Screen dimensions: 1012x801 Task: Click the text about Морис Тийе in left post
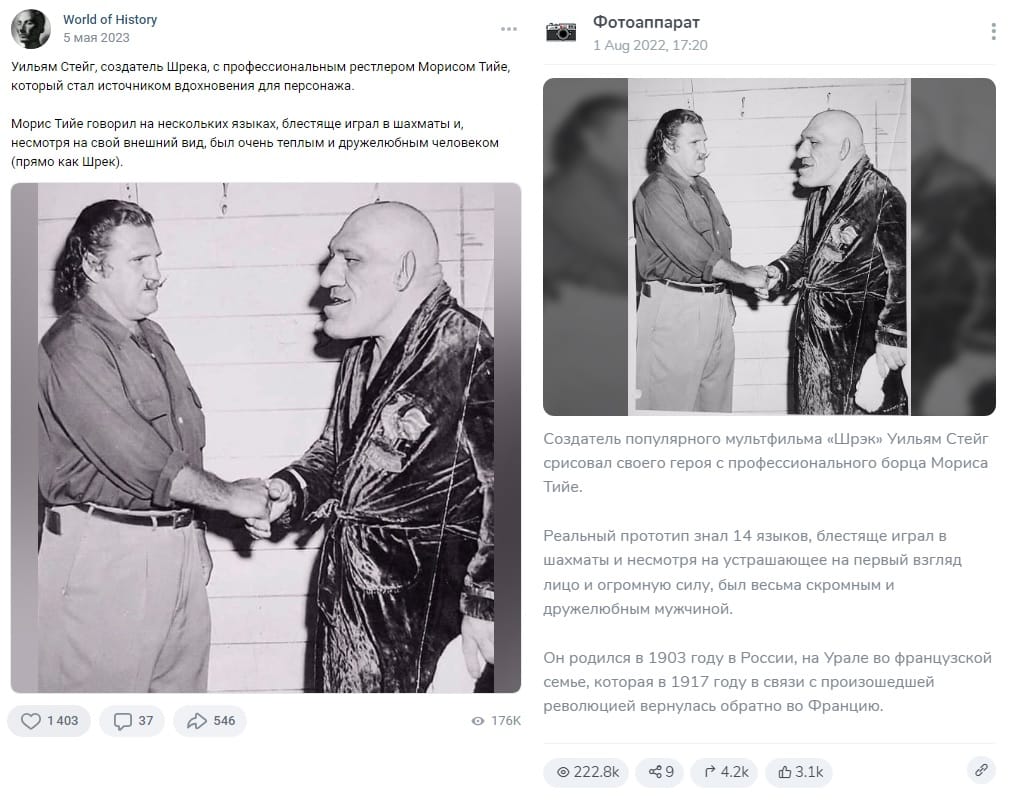click(255, 142)
